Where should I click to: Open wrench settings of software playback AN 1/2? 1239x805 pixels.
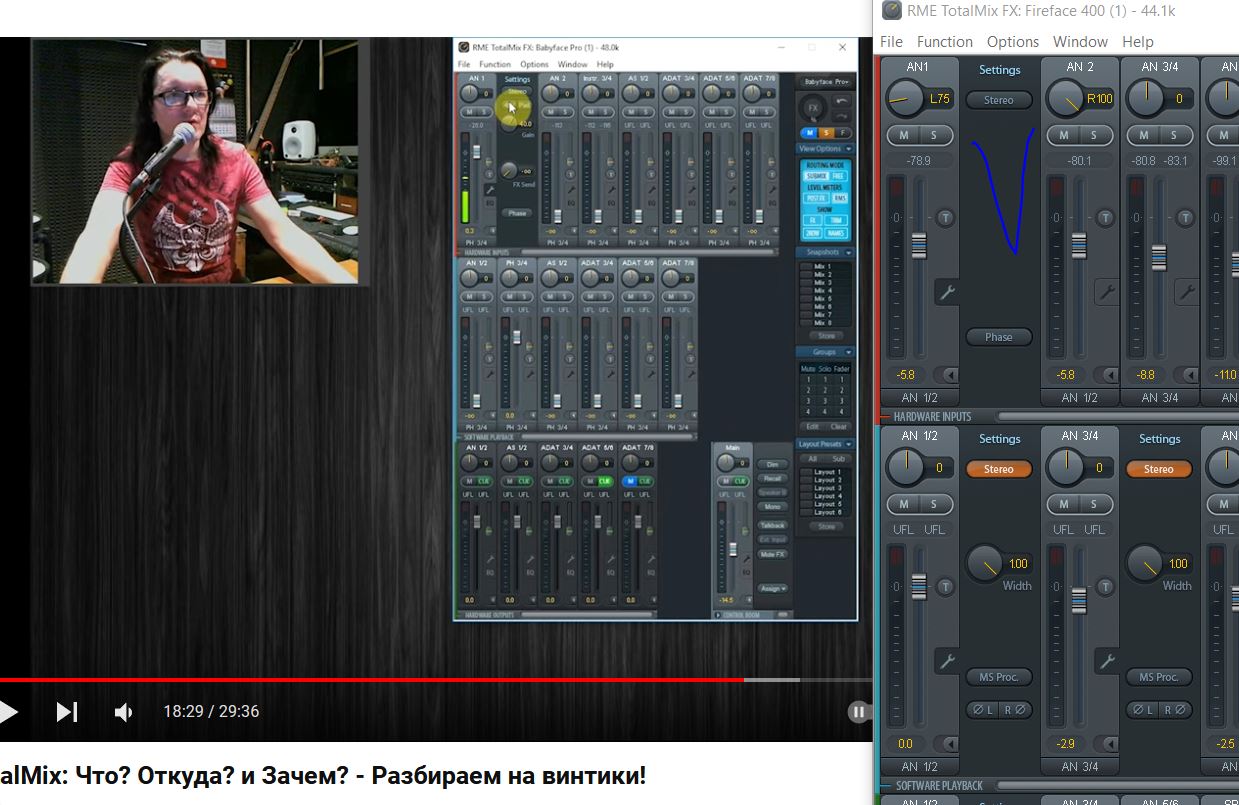point(946,661)
